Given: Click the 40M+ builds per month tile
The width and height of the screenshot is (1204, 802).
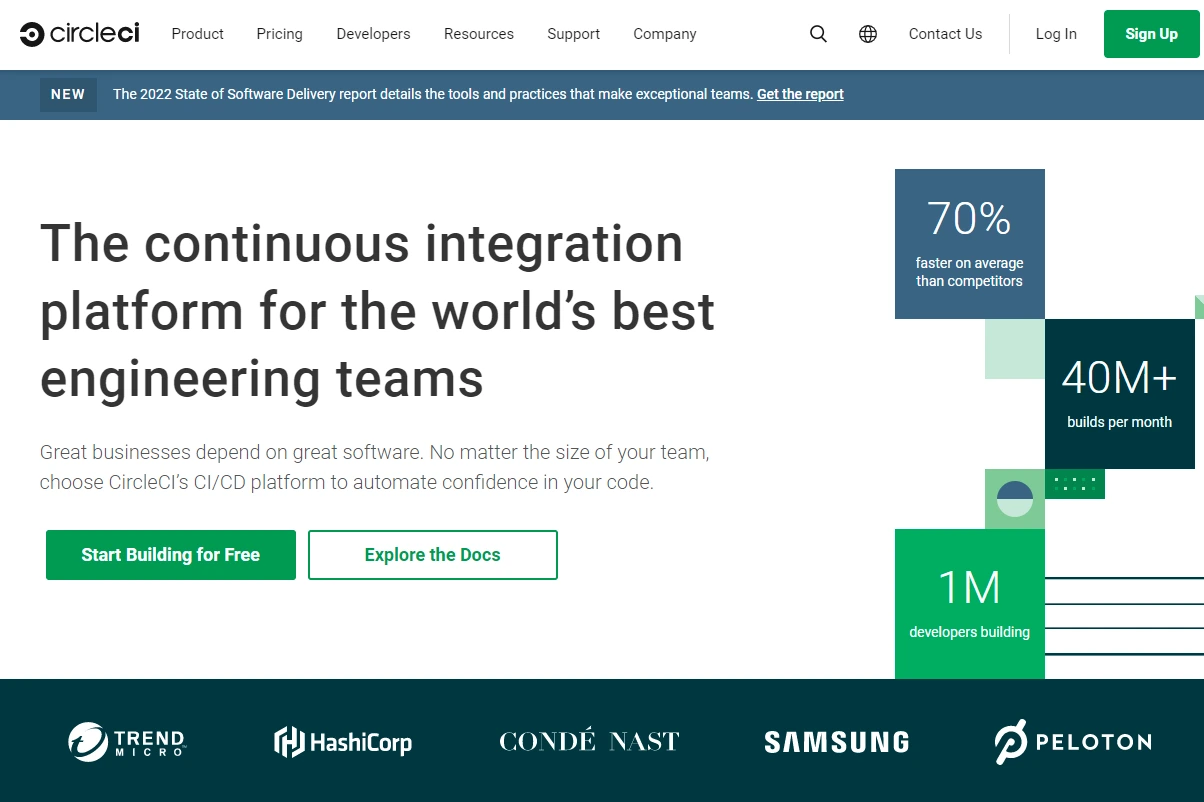Looking at the screenshot, I should coord(1120,394).
